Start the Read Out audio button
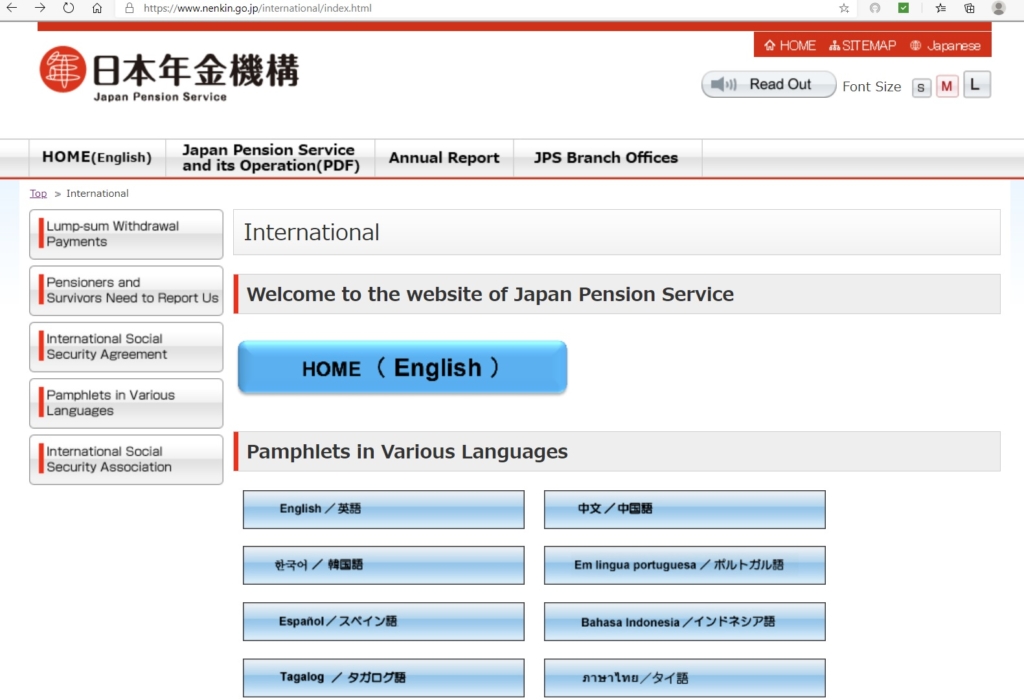 coord(769,84)
